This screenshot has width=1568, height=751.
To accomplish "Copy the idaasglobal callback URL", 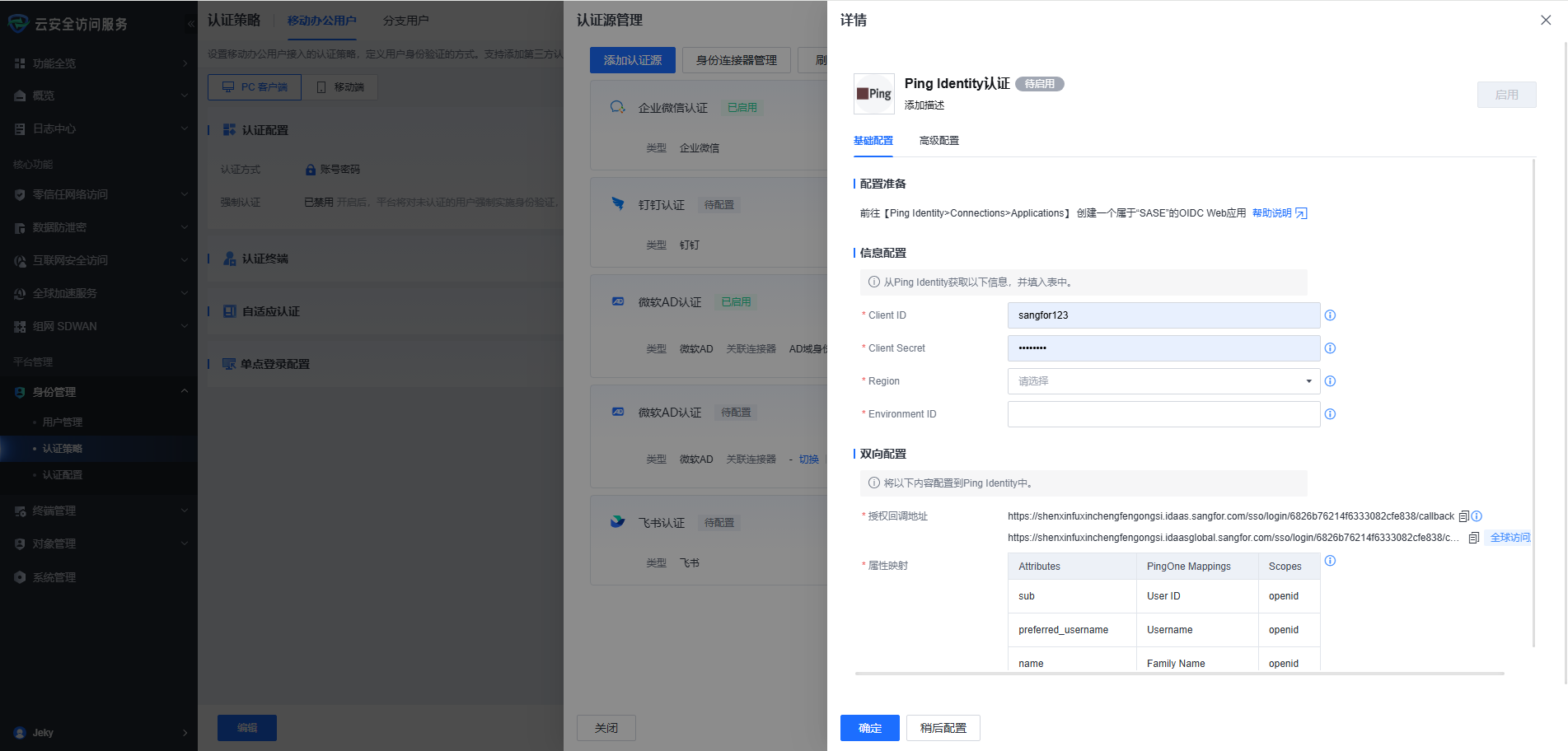I will (1473, 538).
